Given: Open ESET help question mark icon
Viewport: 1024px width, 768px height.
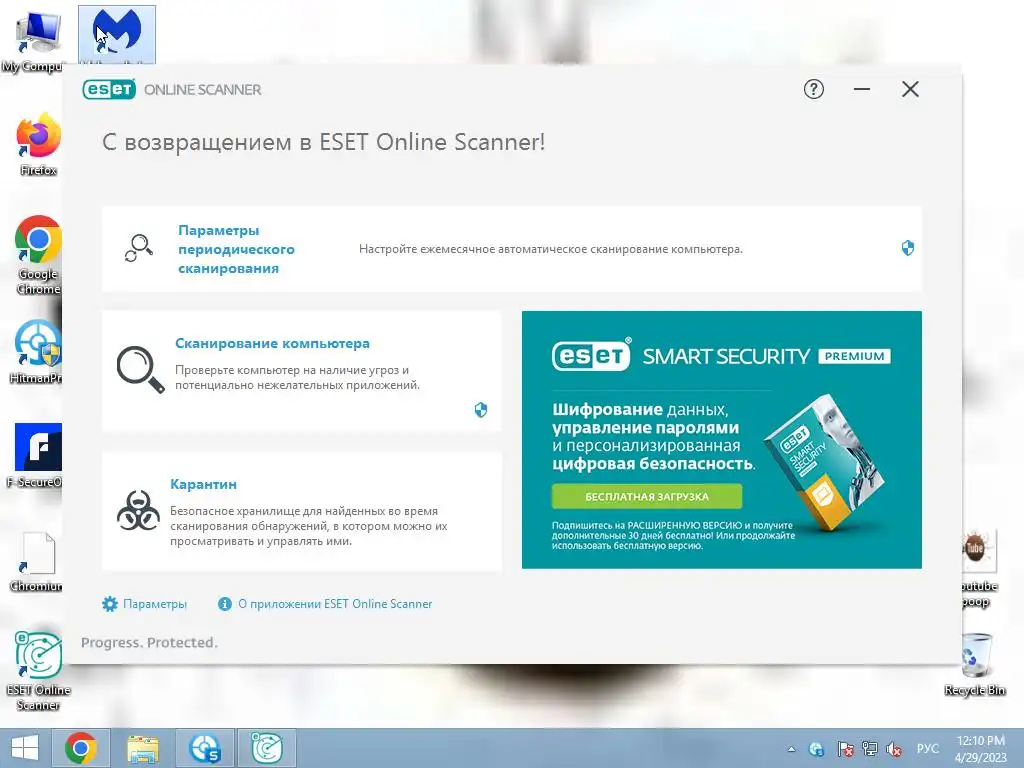Looking at the screenshot, I should (813, 89).
